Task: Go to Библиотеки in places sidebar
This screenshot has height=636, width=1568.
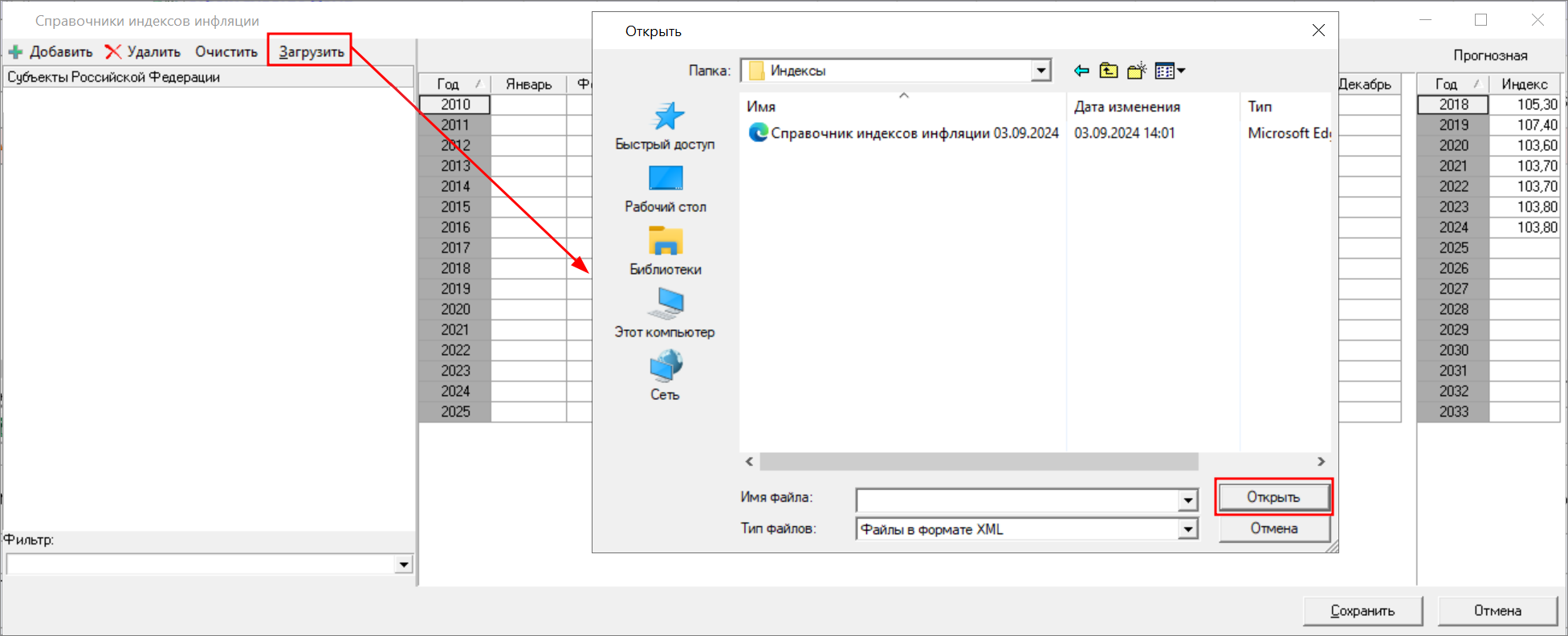Action: coord(665,251)
